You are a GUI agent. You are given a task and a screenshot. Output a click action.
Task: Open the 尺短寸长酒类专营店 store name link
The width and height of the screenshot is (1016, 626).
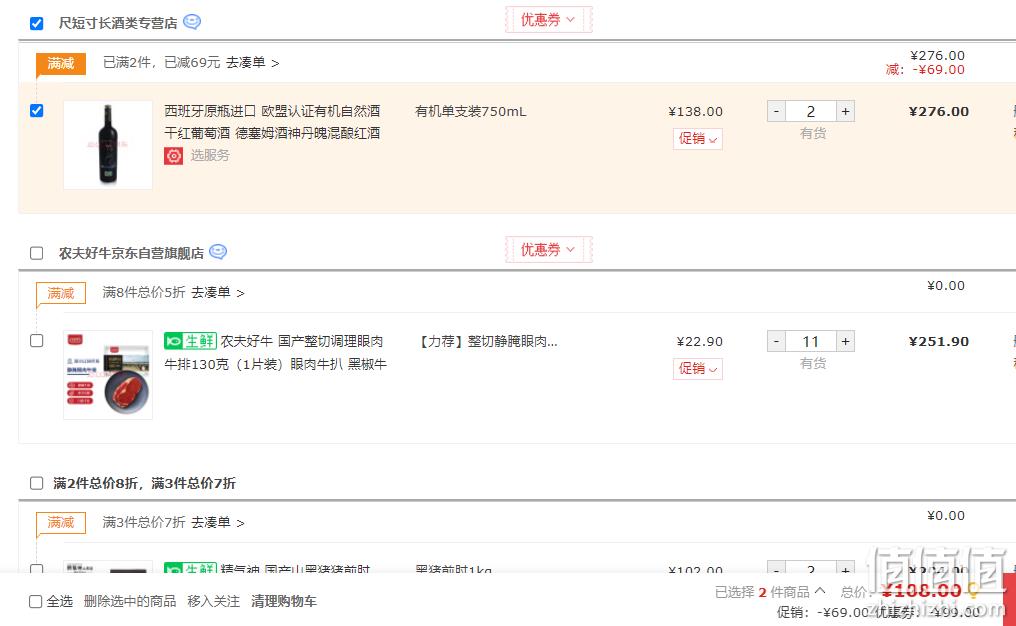(x=118, y=23)
